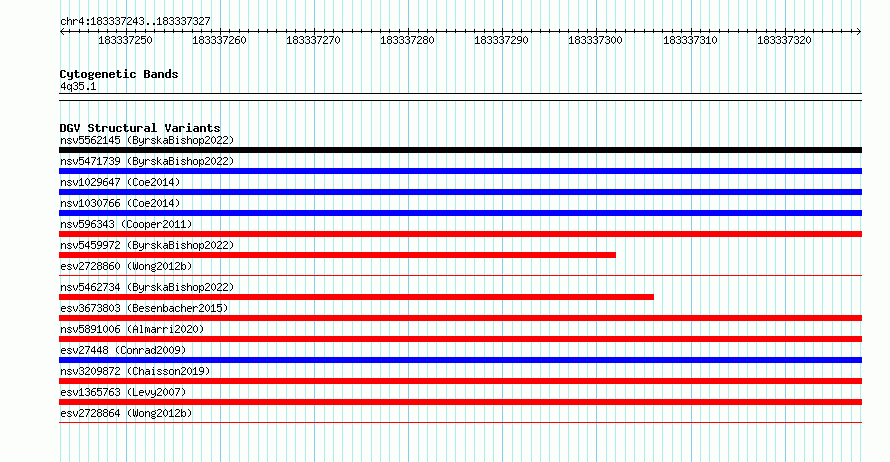Click ruler position 183337250
890x462 pixels.
[125, 40]
